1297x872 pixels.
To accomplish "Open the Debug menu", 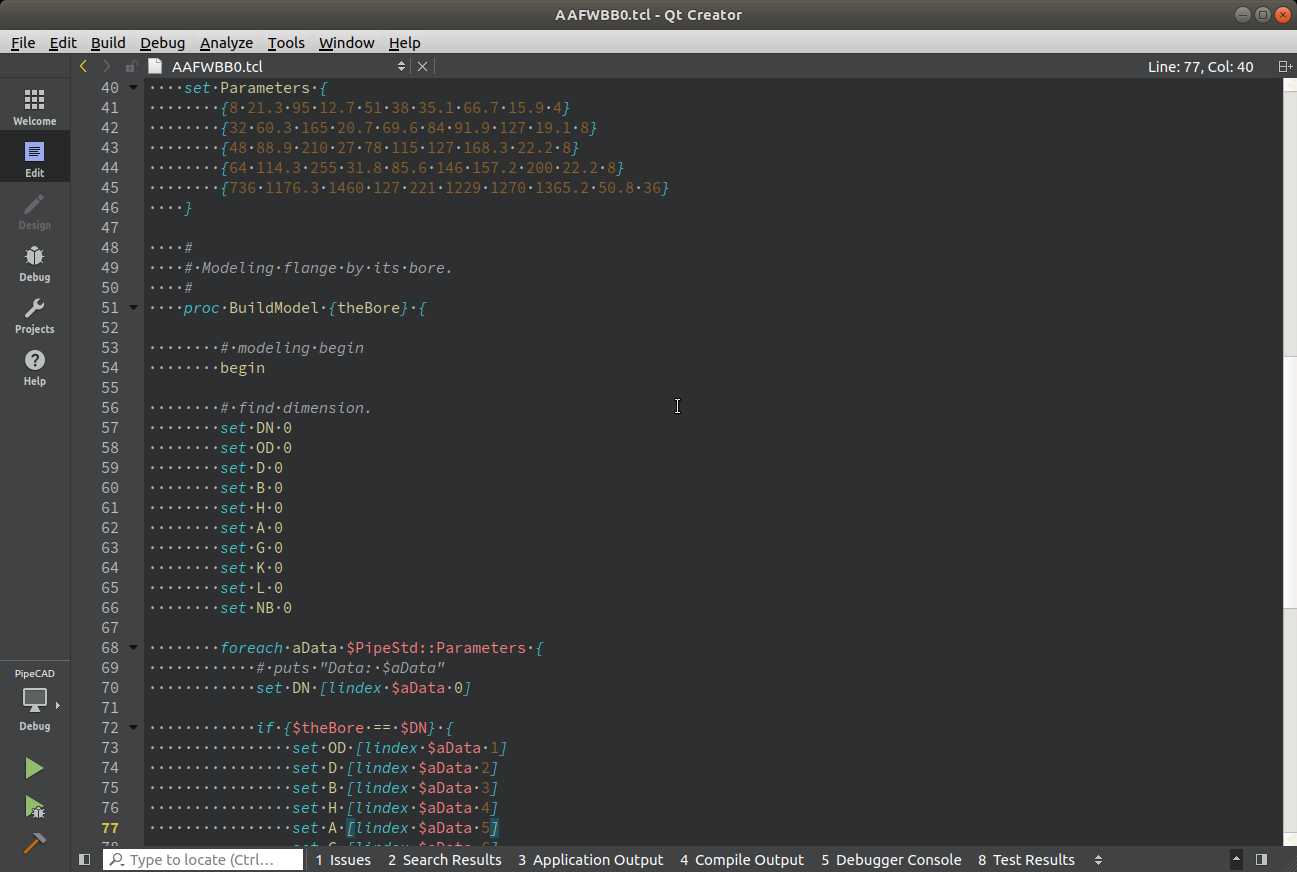I will click(162, 42).
